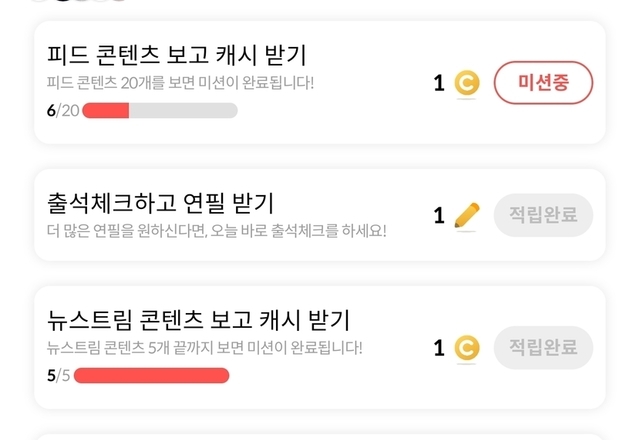Click the full red 5/5 progress bar
The image size is (640, 440).
coord(152,376)
